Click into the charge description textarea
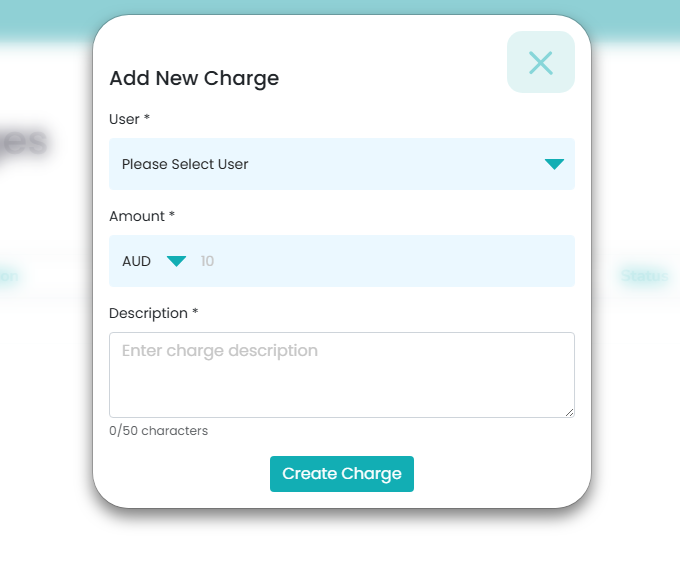This screenshot has height=576, width=680. 341,374
